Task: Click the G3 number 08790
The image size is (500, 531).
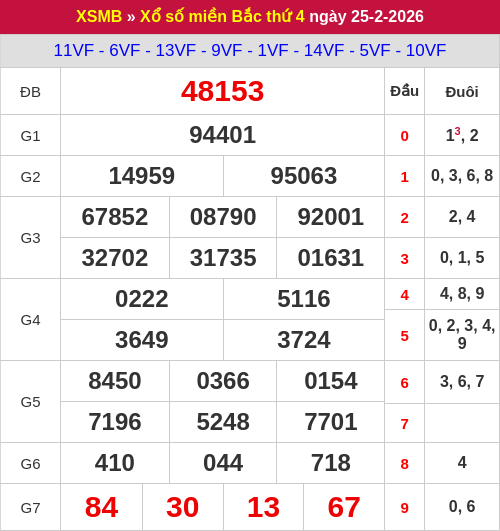Action: coord(223,217)
